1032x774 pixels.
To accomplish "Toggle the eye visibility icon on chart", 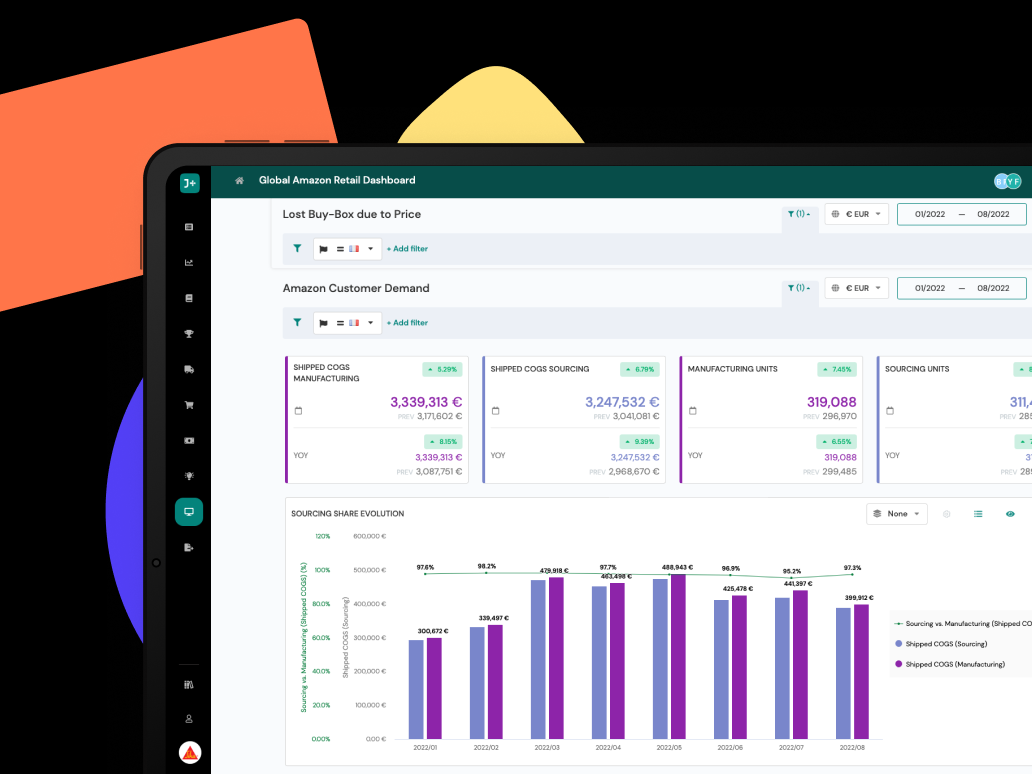I will pos(1010,514).
